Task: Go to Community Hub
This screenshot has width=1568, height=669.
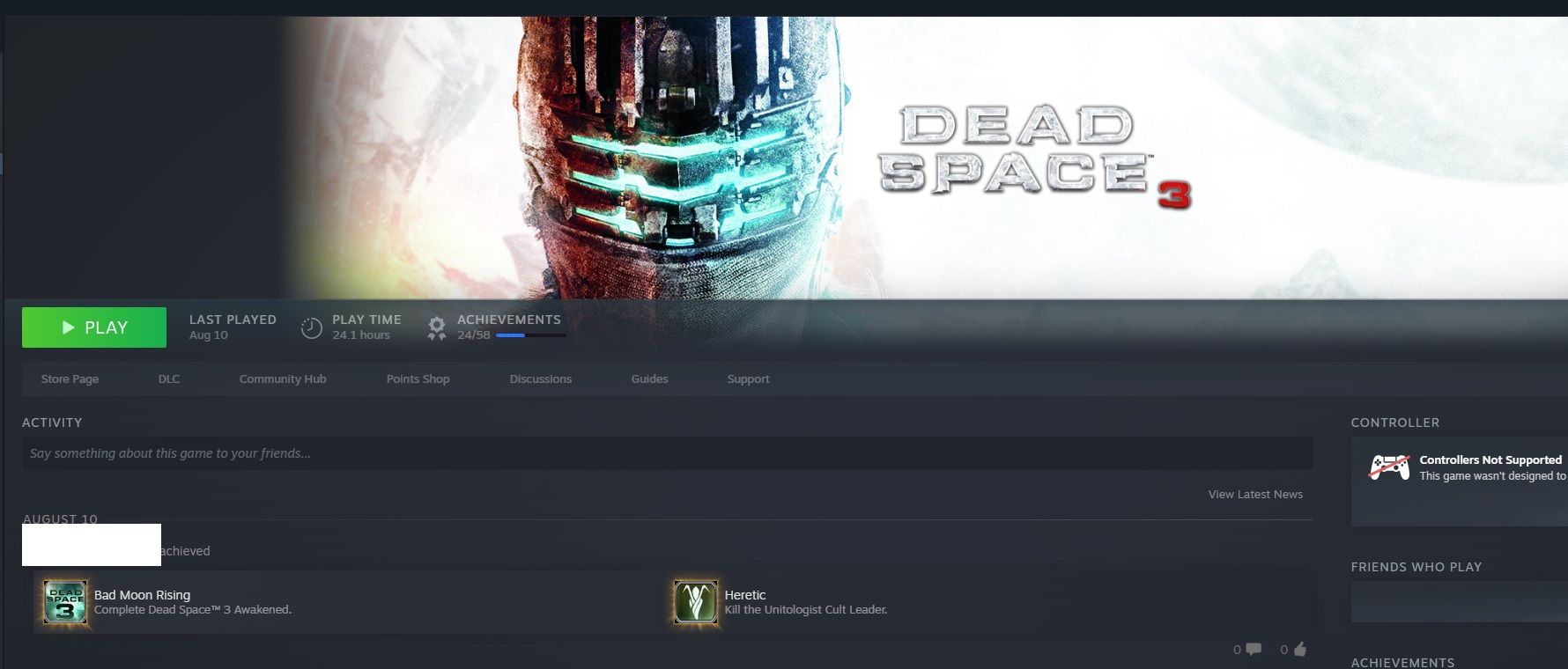Action: [283, 379]
